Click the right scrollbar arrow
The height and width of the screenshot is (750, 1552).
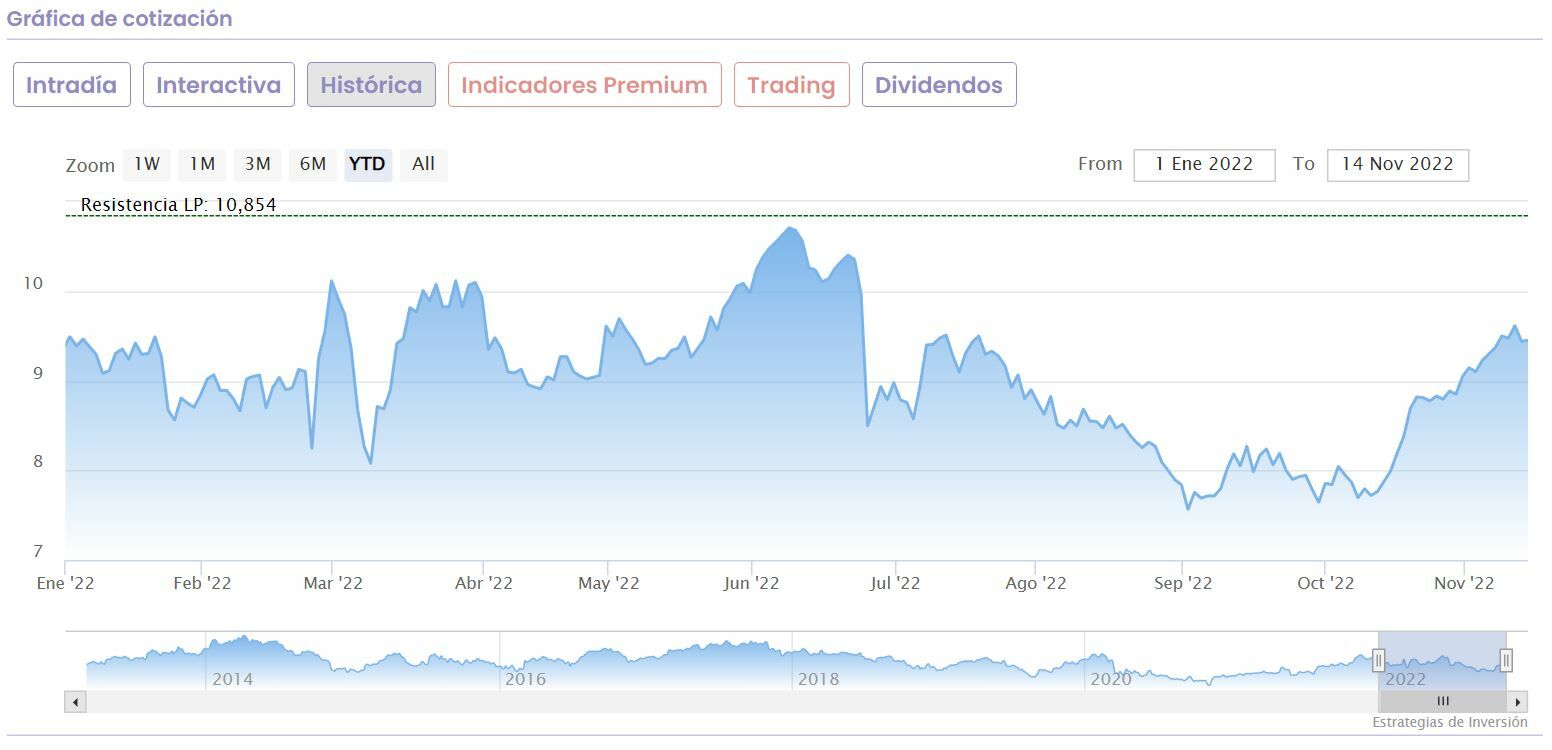coord(1518,702)
